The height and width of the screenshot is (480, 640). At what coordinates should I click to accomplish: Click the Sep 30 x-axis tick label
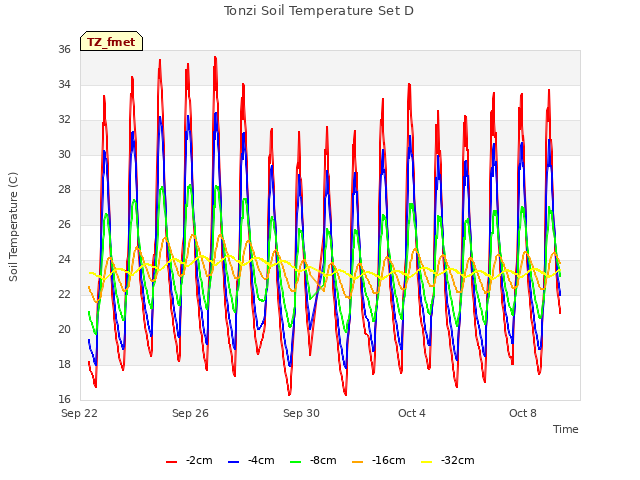coord(301,413)
